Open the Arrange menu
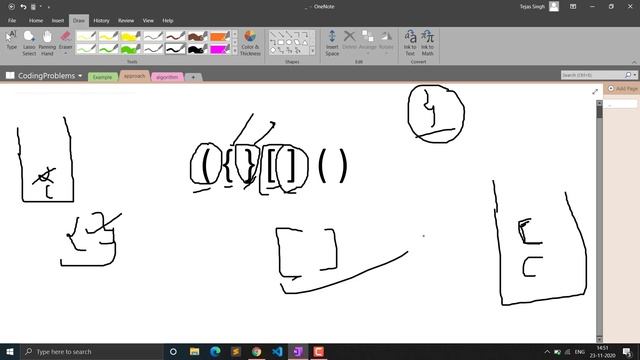This screenshot has height=360, width=640. pyautogui.click(x=367, y=42)
